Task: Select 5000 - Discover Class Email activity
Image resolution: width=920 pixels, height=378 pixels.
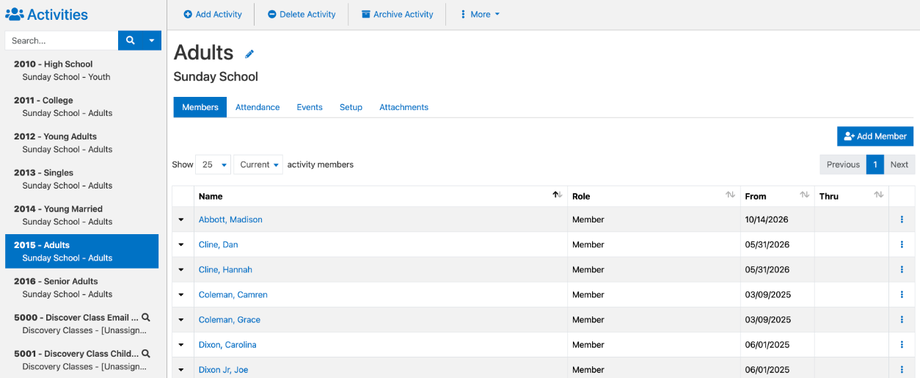Action: 82,324
